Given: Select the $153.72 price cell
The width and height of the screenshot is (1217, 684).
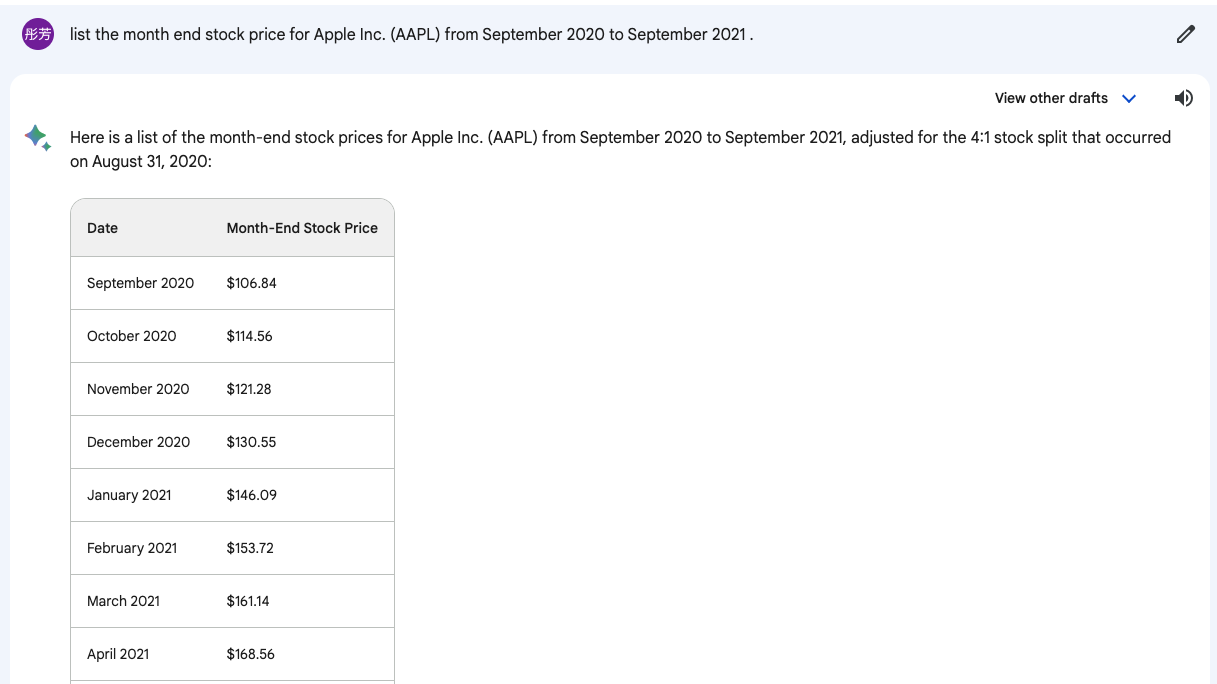Looking at the screenshot, I should point(302,548).
